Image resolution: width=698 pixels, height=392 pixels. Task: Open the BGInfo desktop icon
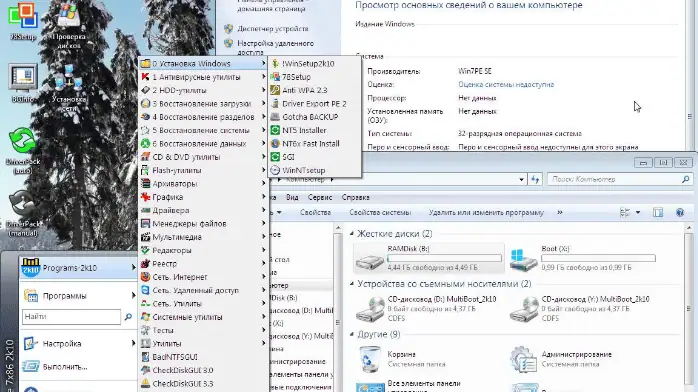point(23,84)
